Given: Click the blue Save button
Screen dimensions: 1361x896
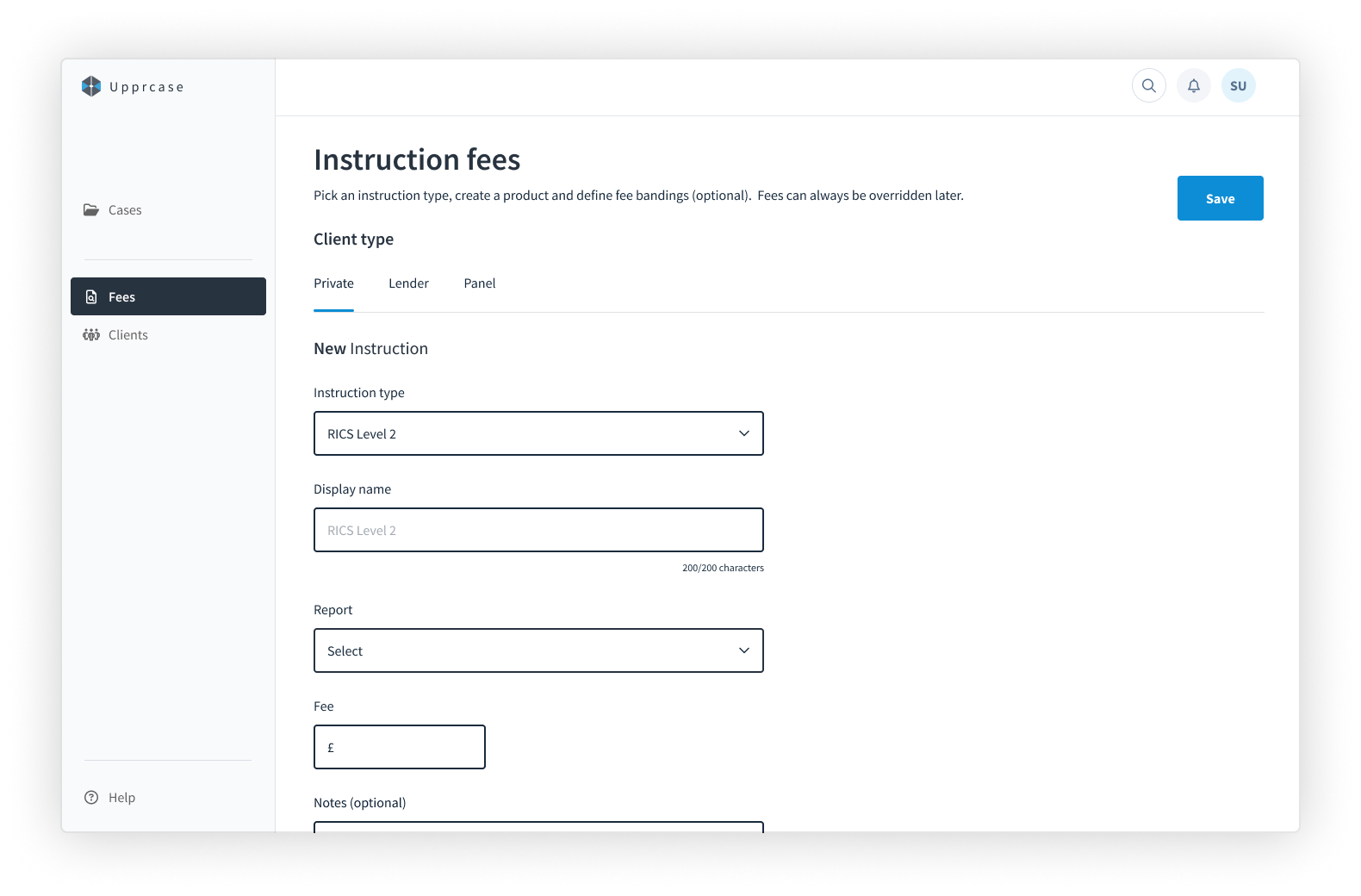Looking at the screenshot, I should (1220, 198).
